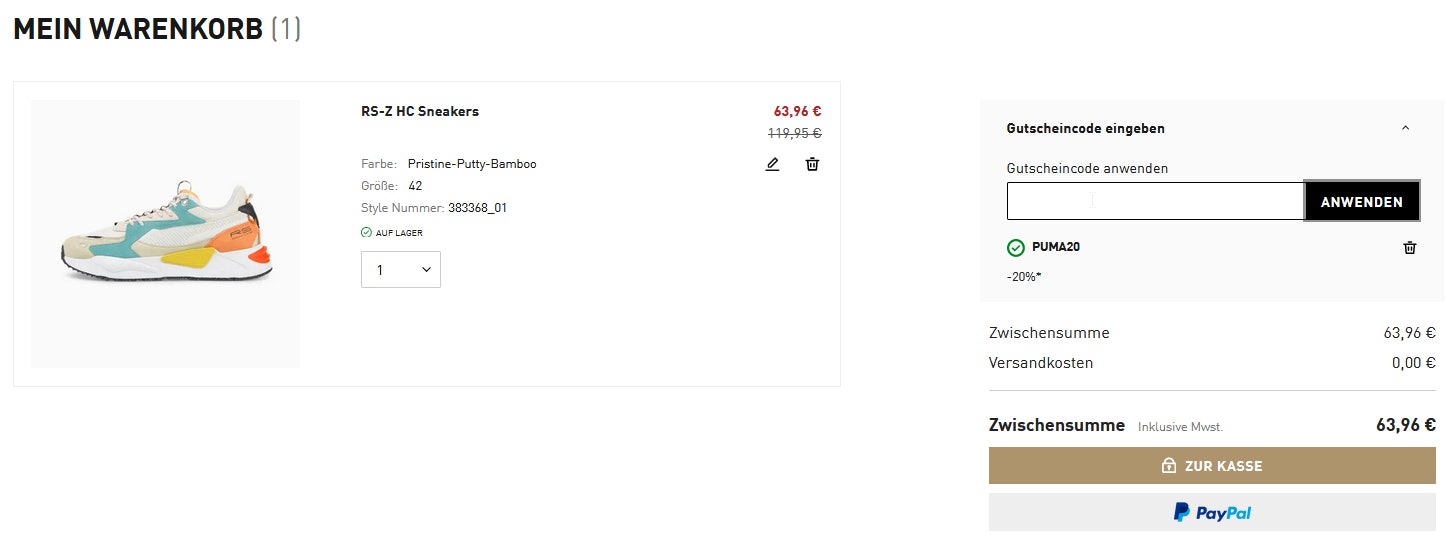Focus the Gutscheincode input field
The width and height of the screenshot is (1453, 539).
[x=1155, y=201]
